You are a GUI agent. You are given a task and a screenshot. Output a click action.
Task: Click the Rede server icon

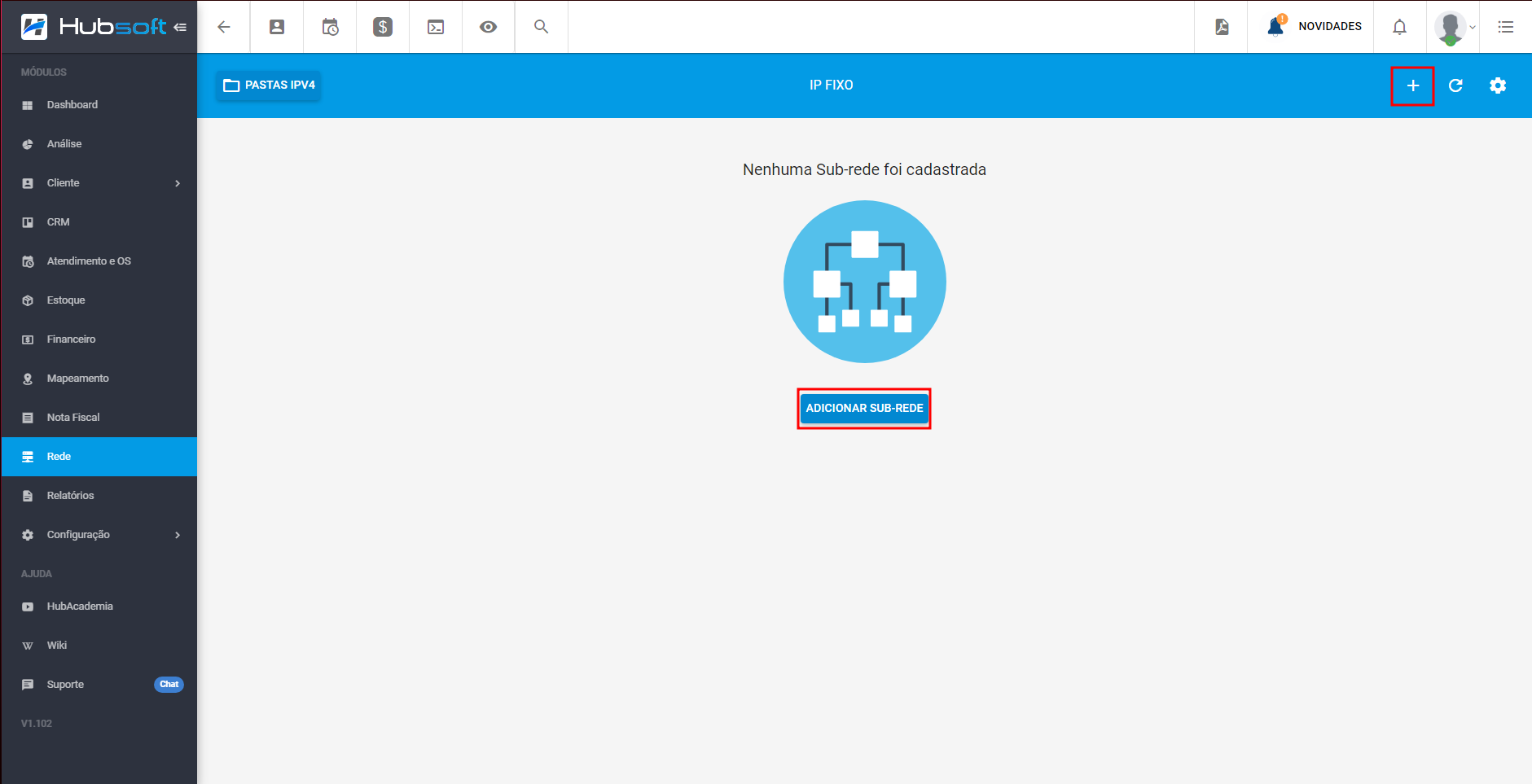pyautogui.click(x=28, y=457)
